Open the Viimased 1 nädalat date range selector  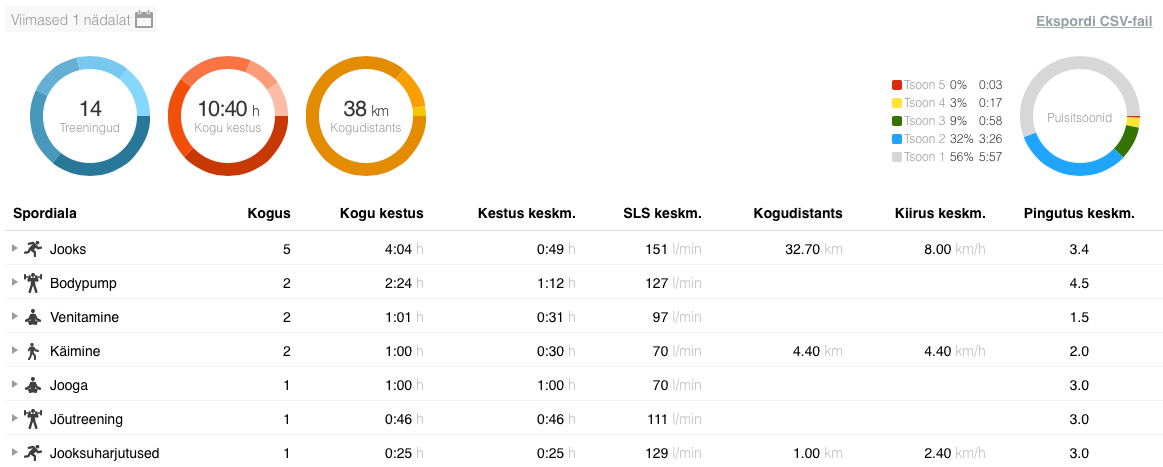[70, 19]
